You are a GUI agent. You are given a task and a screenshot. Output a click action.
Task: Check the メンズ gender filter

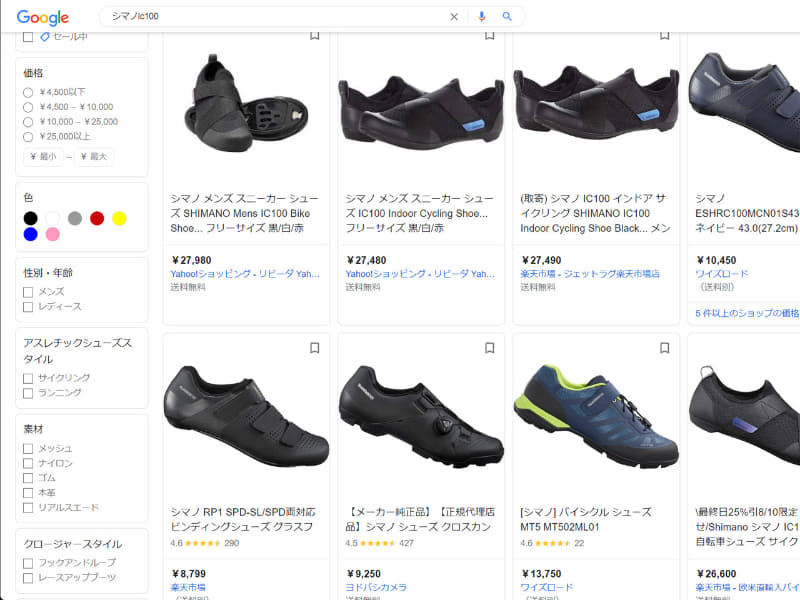pos(28,291)
